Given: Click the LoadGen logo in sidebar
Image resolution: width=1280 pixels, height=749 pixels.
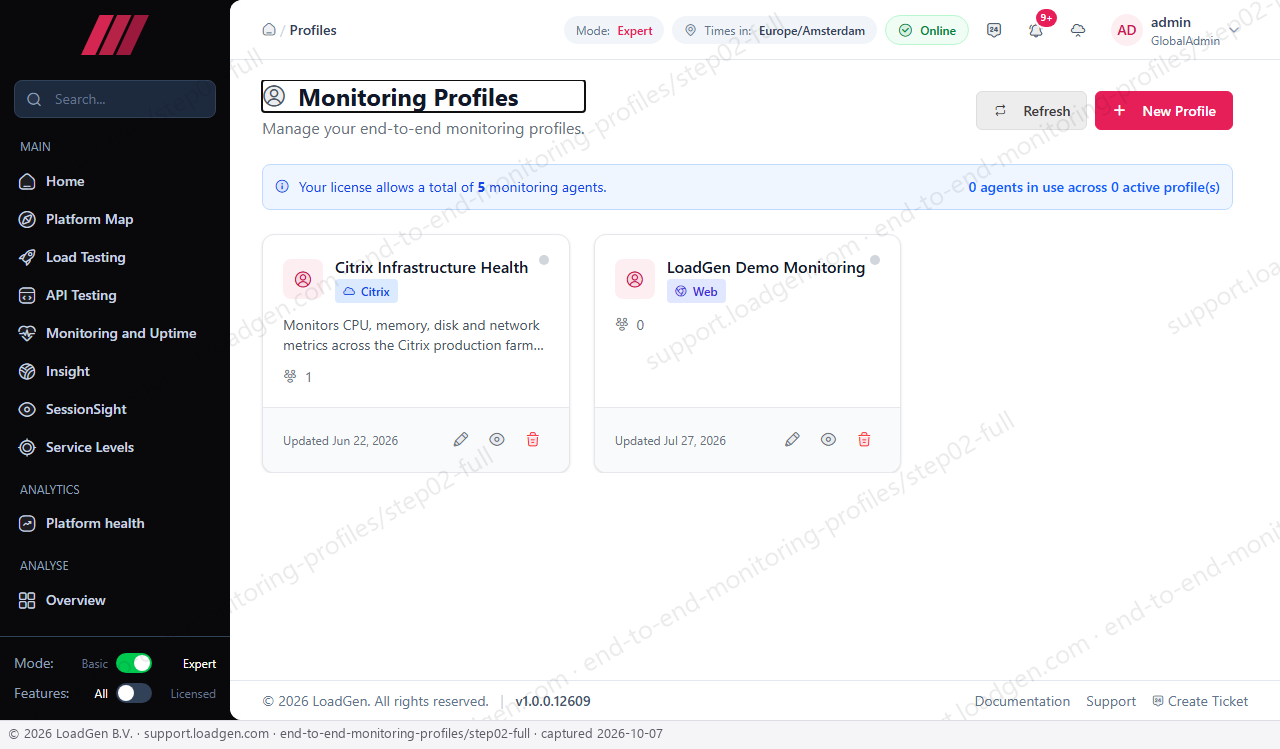Looking at the screenshot, I should (x=115, y=35).
